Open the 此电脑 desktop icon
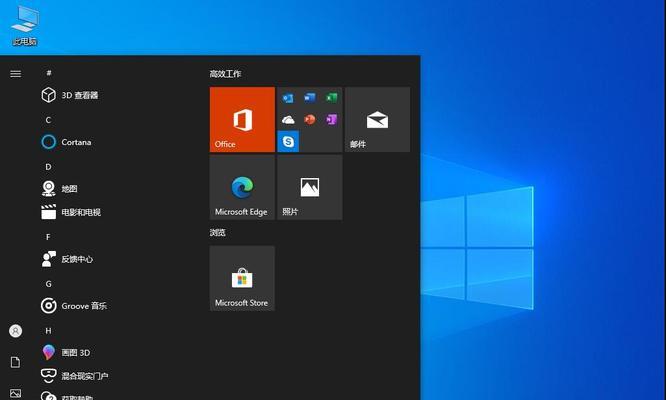The image size is (666, 400). (x=25, y=25)
